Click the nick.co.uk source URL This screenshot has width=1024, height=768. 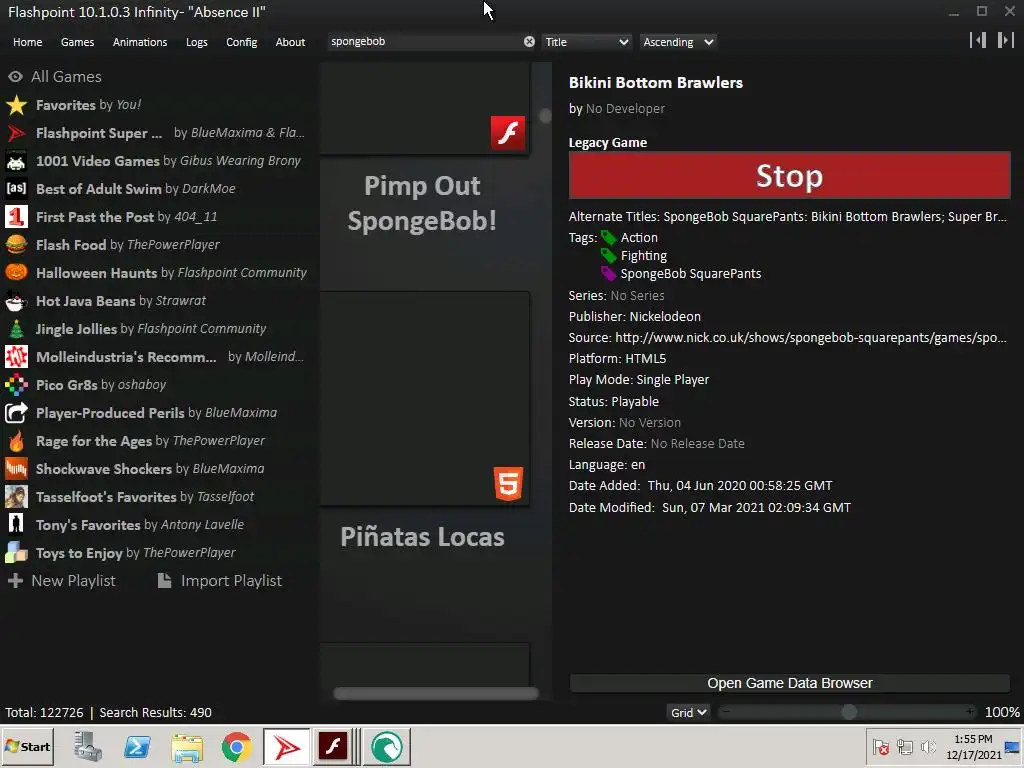(810, 338)
